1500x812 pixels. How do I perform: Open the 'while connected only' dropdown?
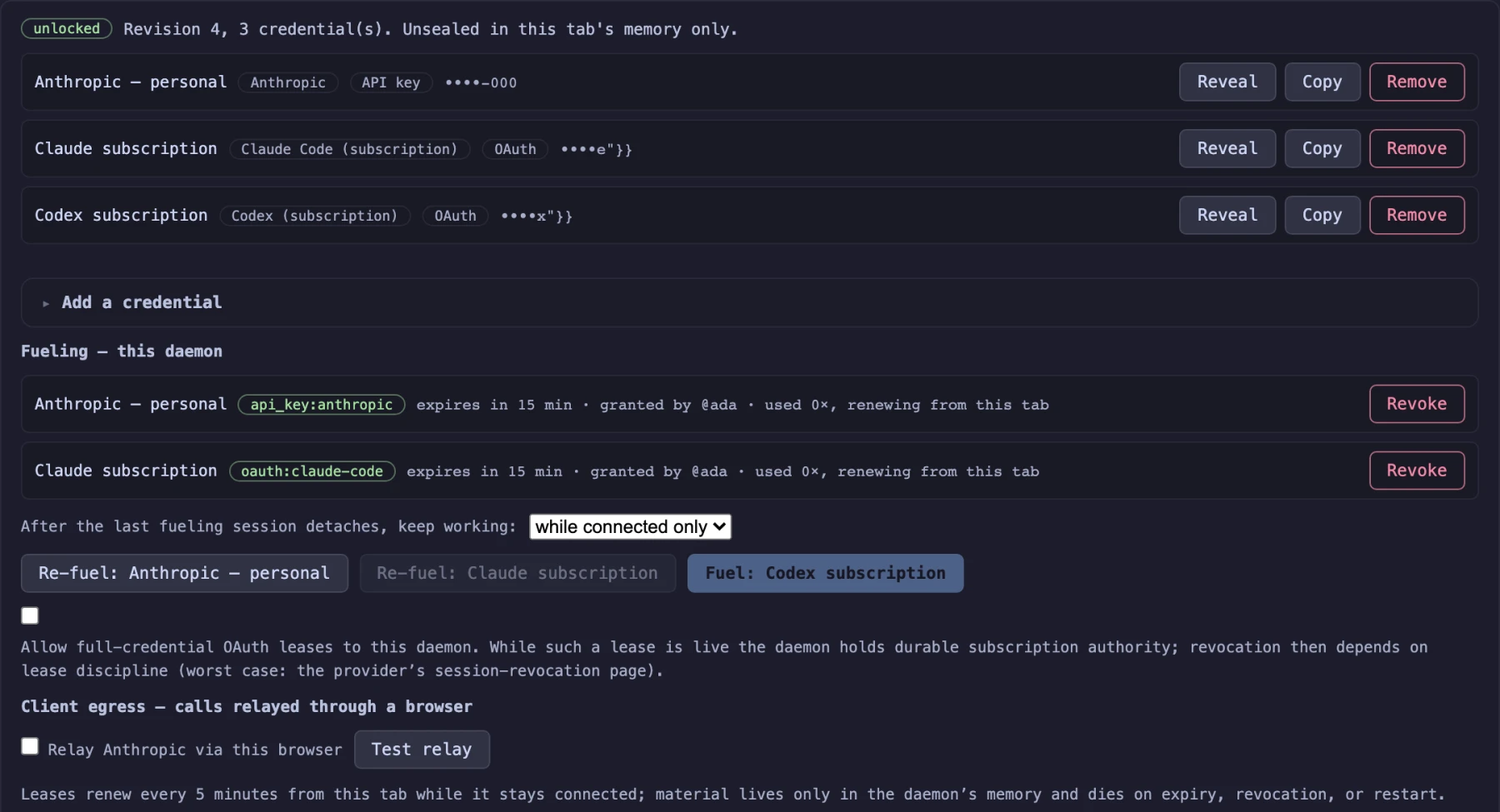pos(630,526)
